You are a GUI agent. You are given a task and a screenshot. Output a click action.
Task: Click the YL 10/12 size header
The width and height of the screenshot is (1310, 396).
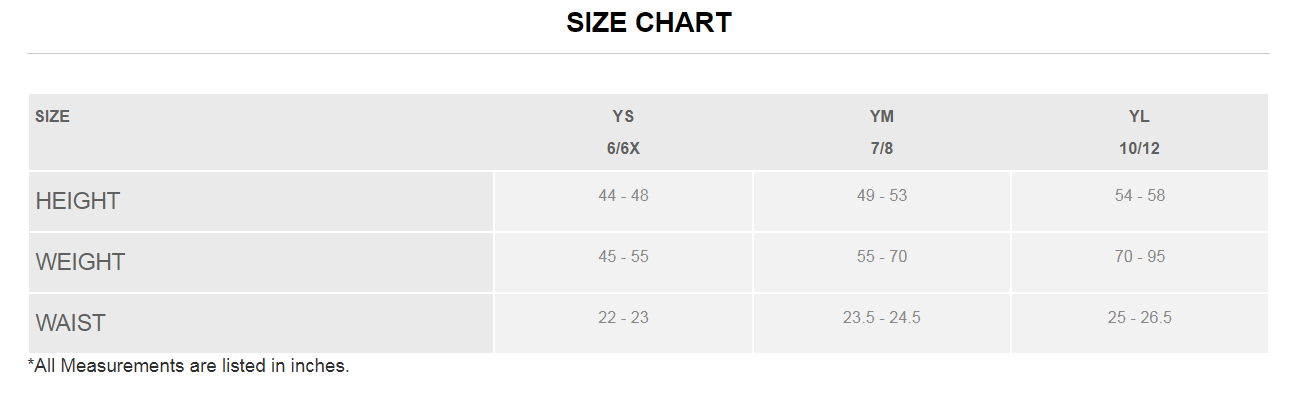(1140, 132)
